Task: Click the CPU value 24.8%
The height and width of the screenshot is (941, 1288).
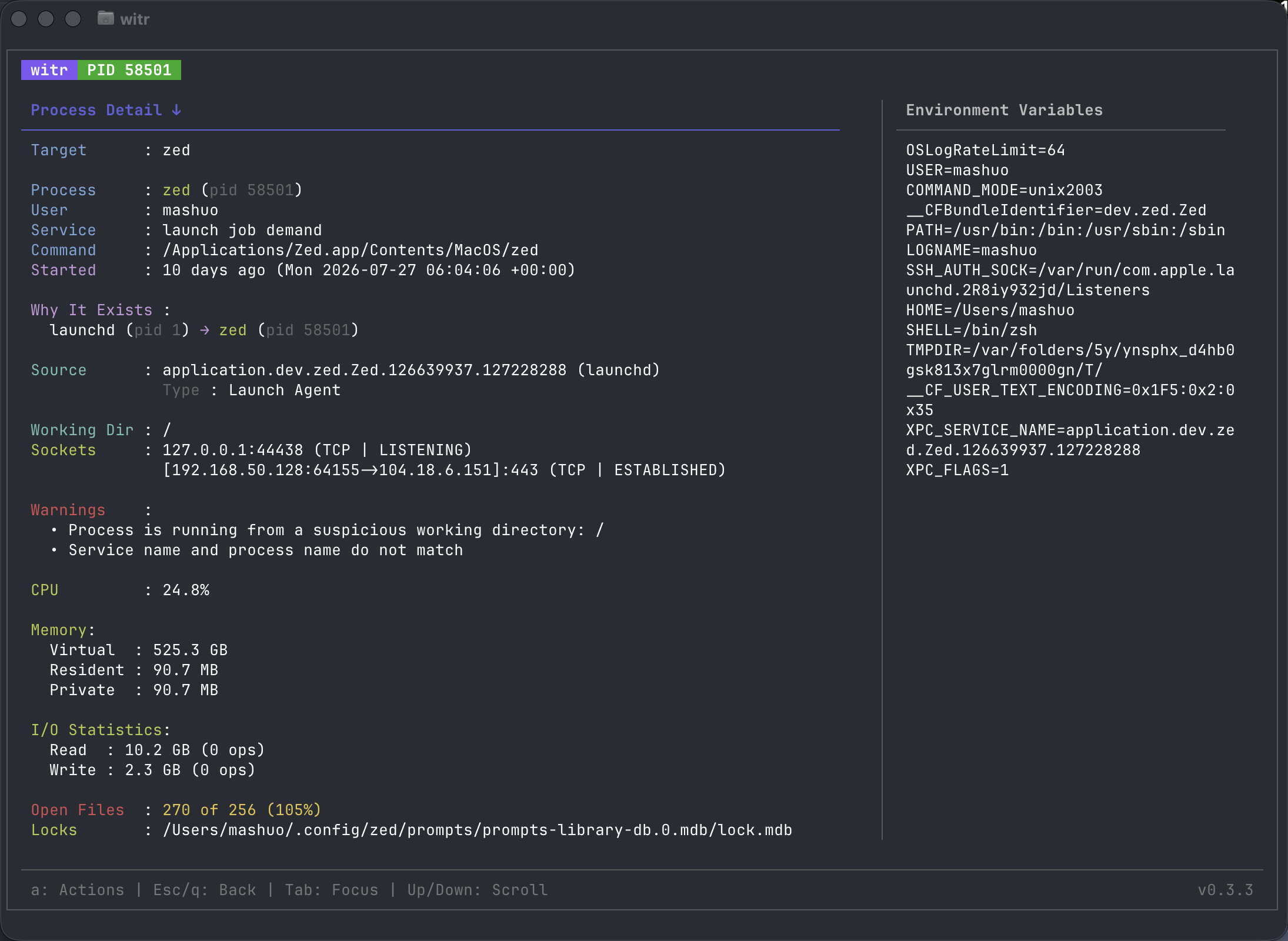Action: coord(186,590)
